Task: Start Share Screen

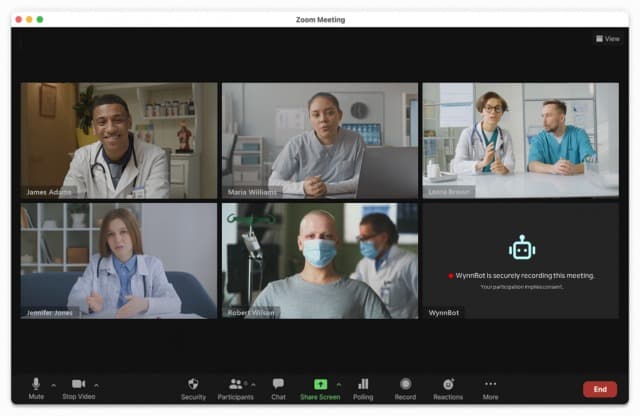Action: pos(320,389)
